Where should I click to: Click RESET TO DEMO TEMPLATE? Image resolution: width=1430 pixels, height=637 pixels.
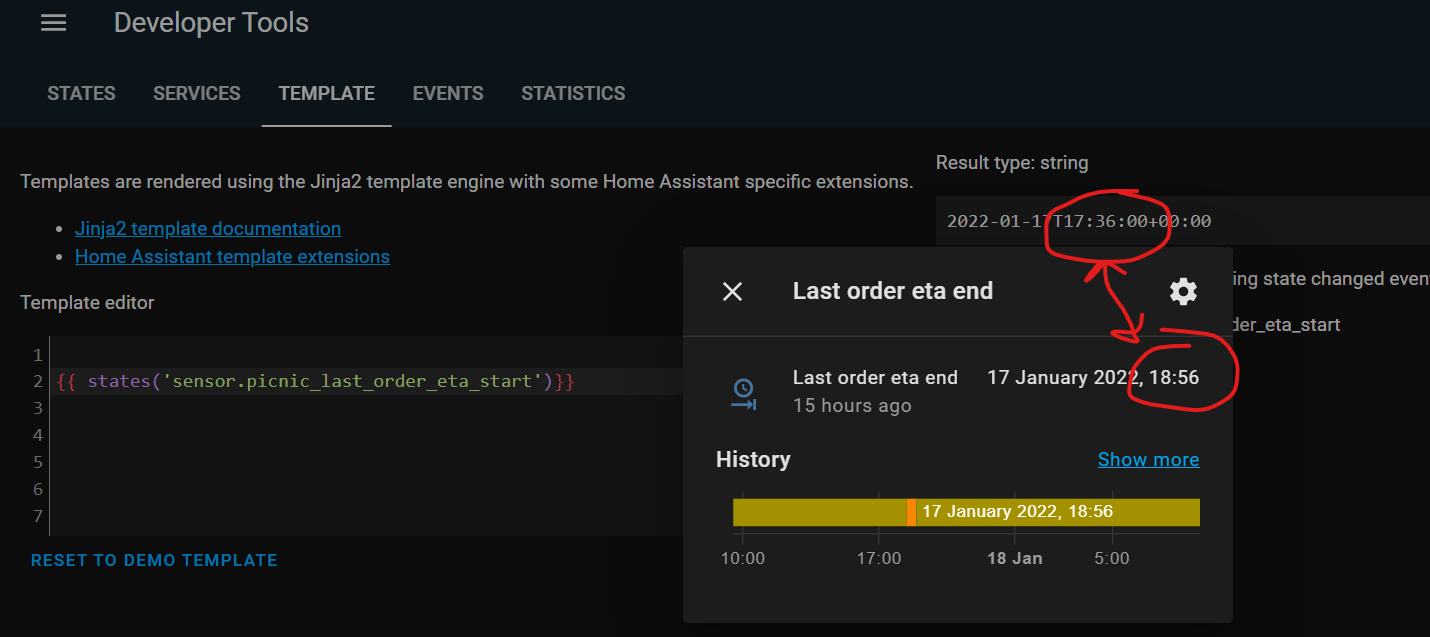point(153,560)
